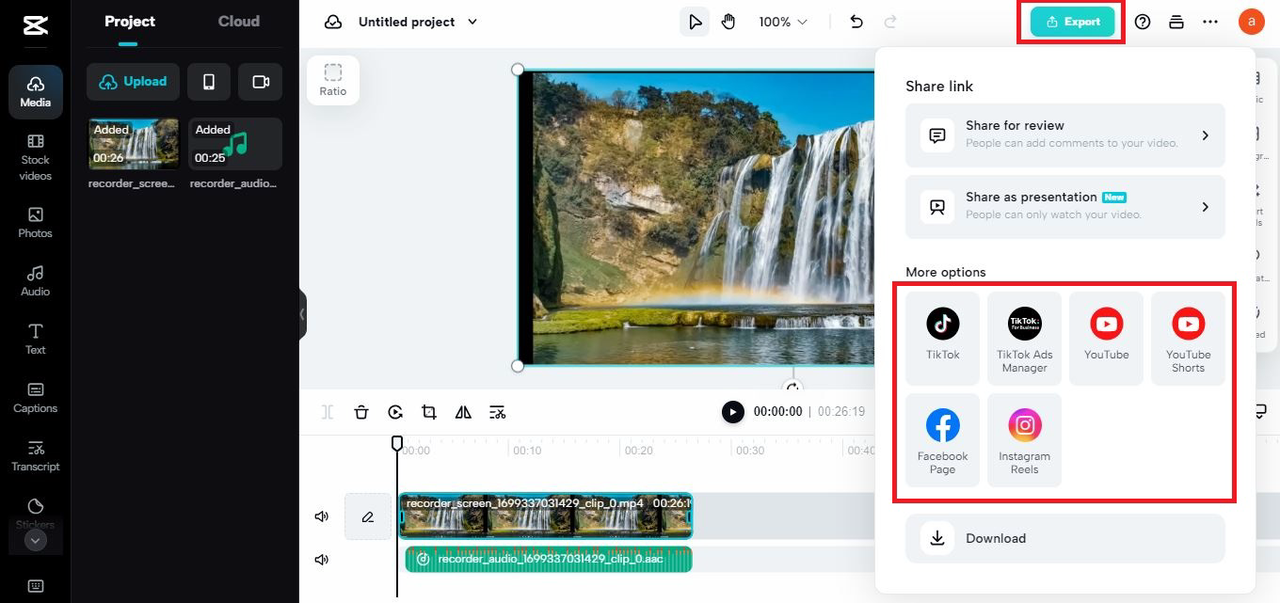
Task: Mute the audio track speaker
Action: coord(321,560)
